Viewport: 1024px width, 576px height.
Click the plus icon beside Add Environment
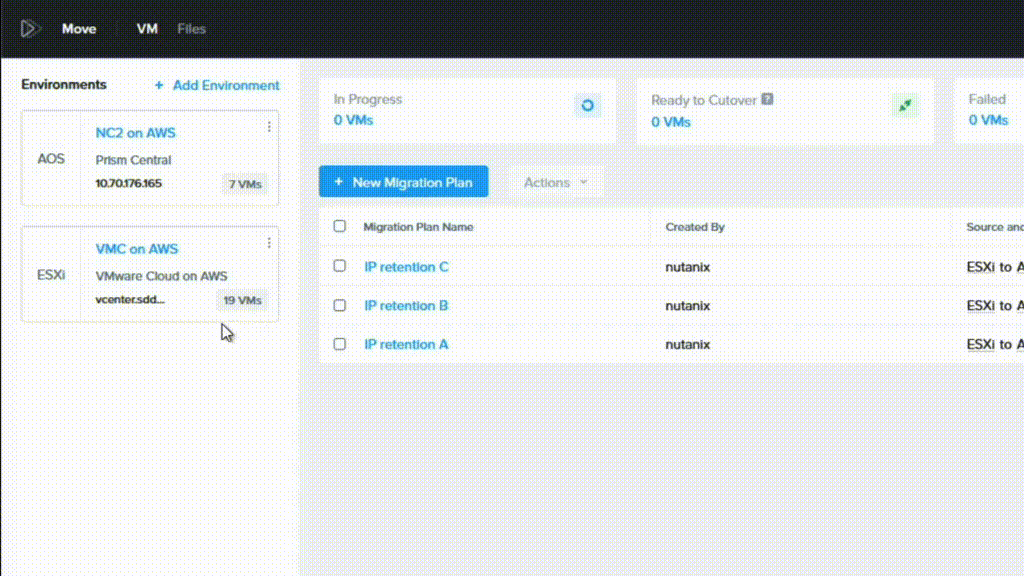(158, 85)
